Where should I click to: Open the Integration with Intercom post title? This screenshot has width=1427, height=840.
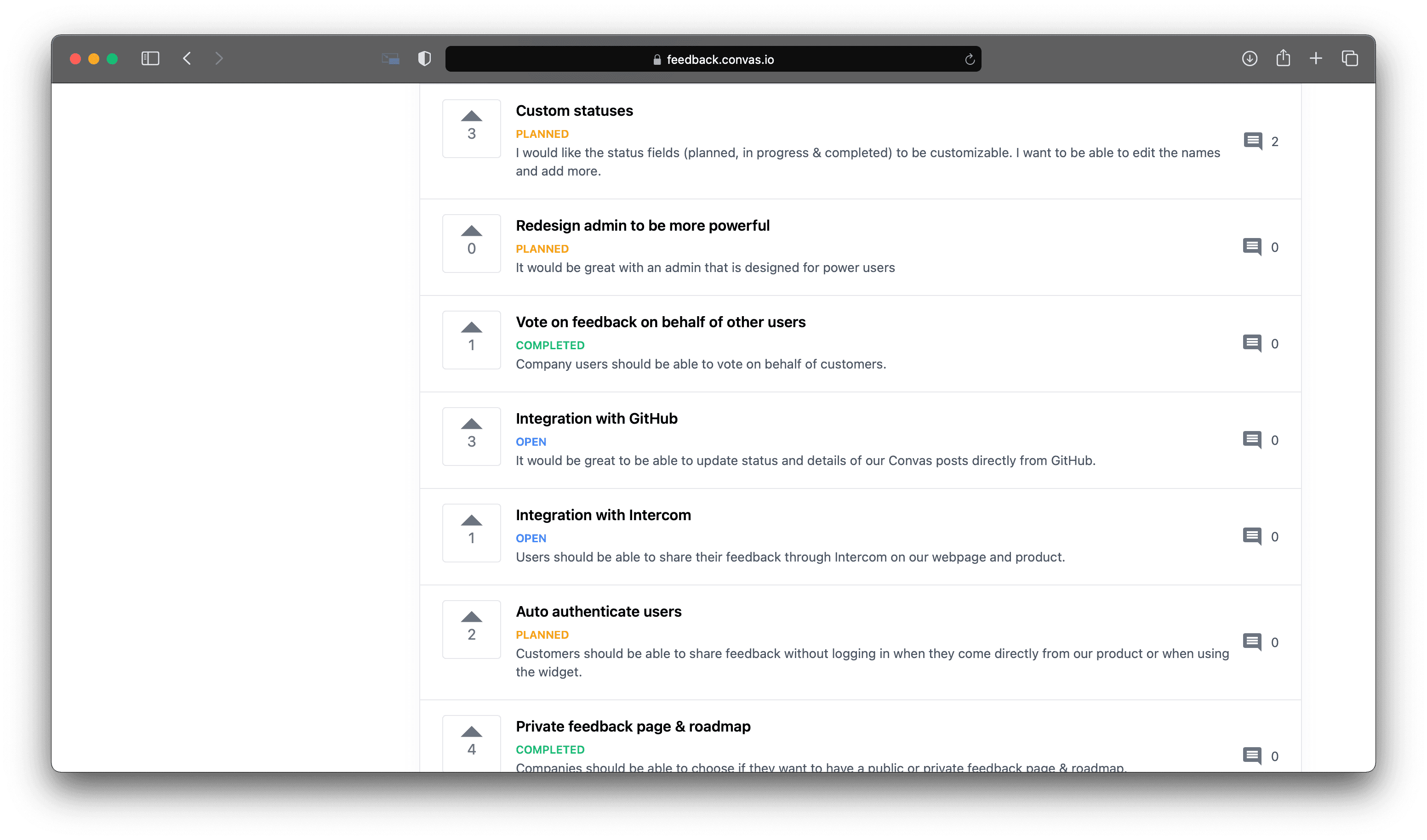pyautogui.click(x=603, y=515)
